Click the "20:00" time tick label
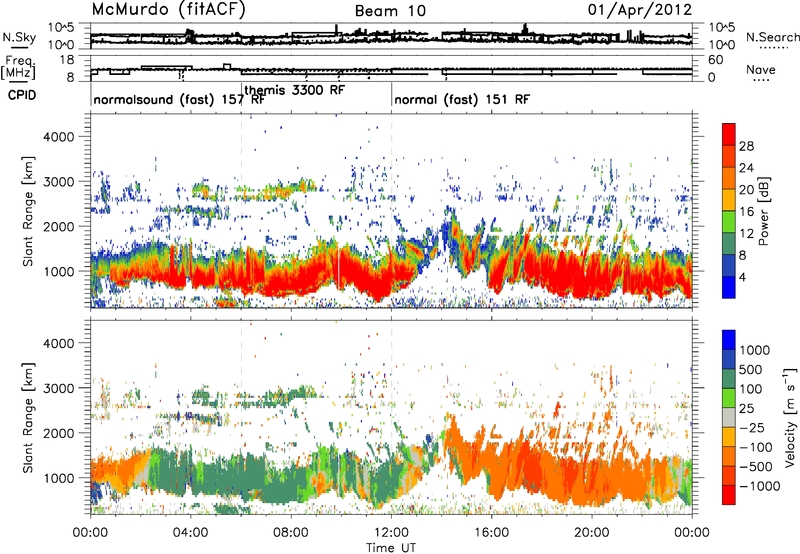 (592, 533)
